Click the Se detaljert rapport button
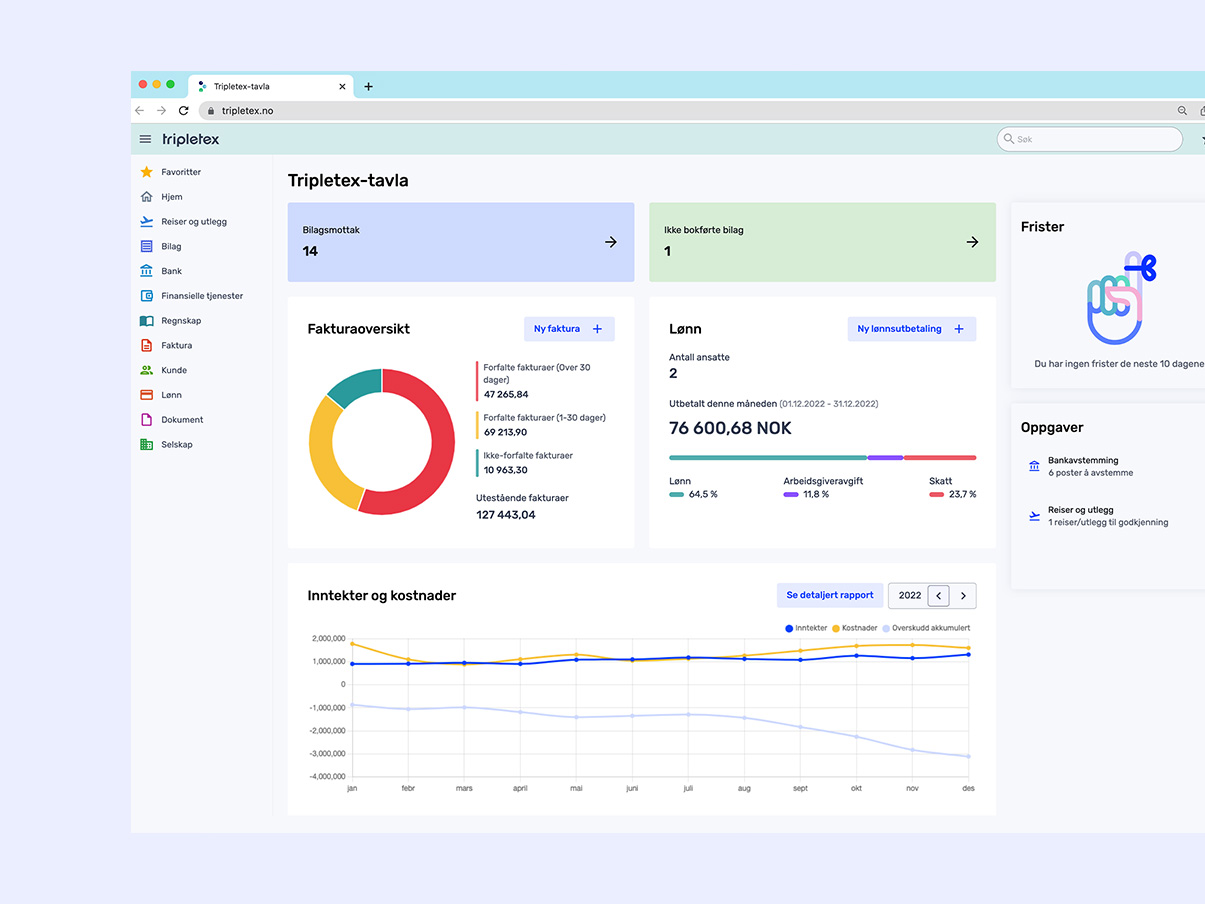 829,595
